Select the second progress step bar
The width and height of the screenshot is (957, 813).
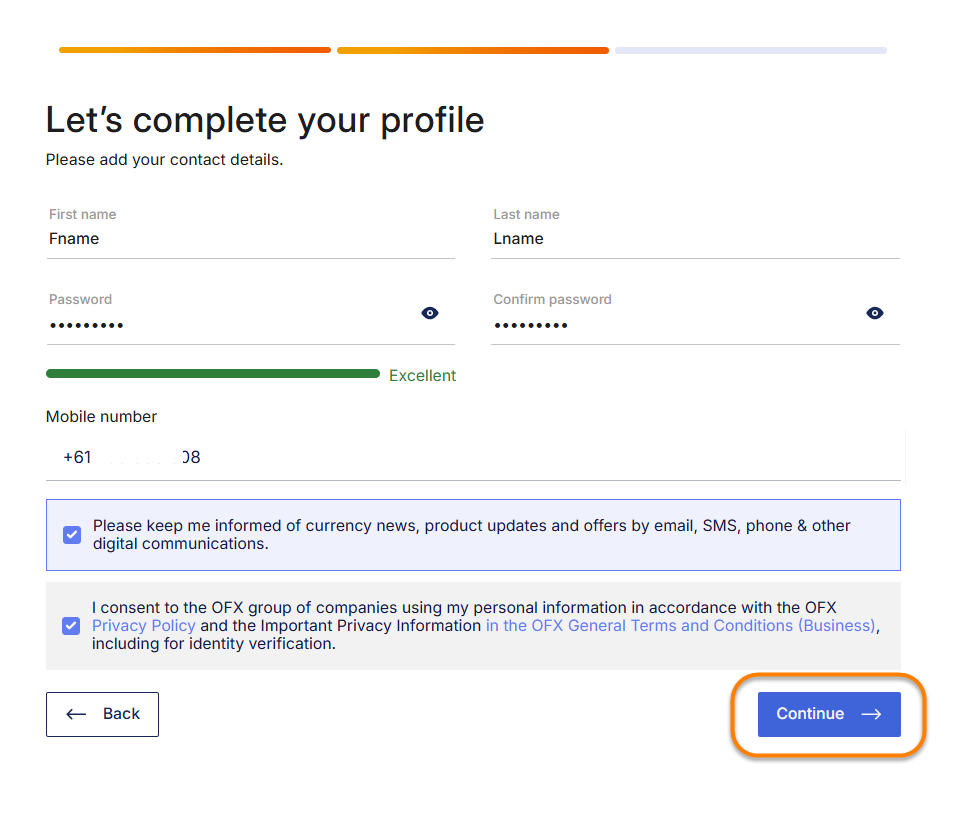(472, 50)
